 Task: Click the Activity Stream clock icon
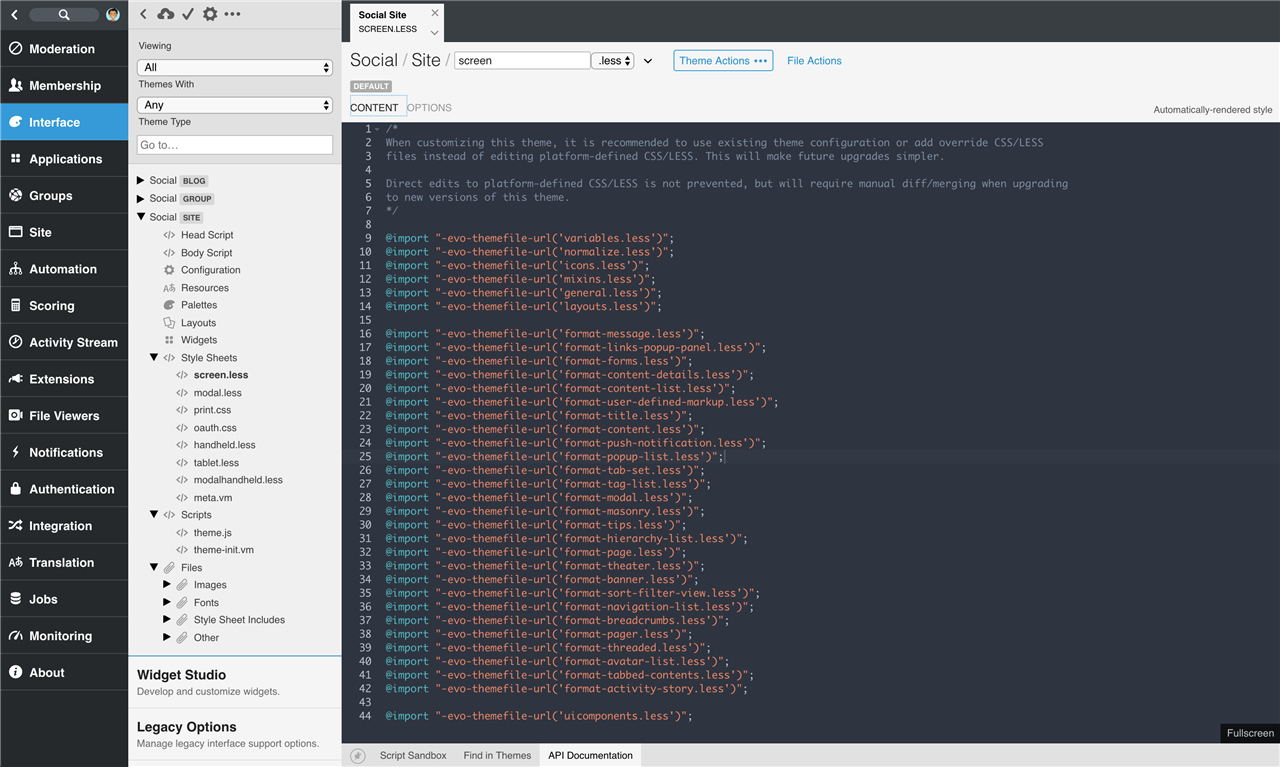15,342
